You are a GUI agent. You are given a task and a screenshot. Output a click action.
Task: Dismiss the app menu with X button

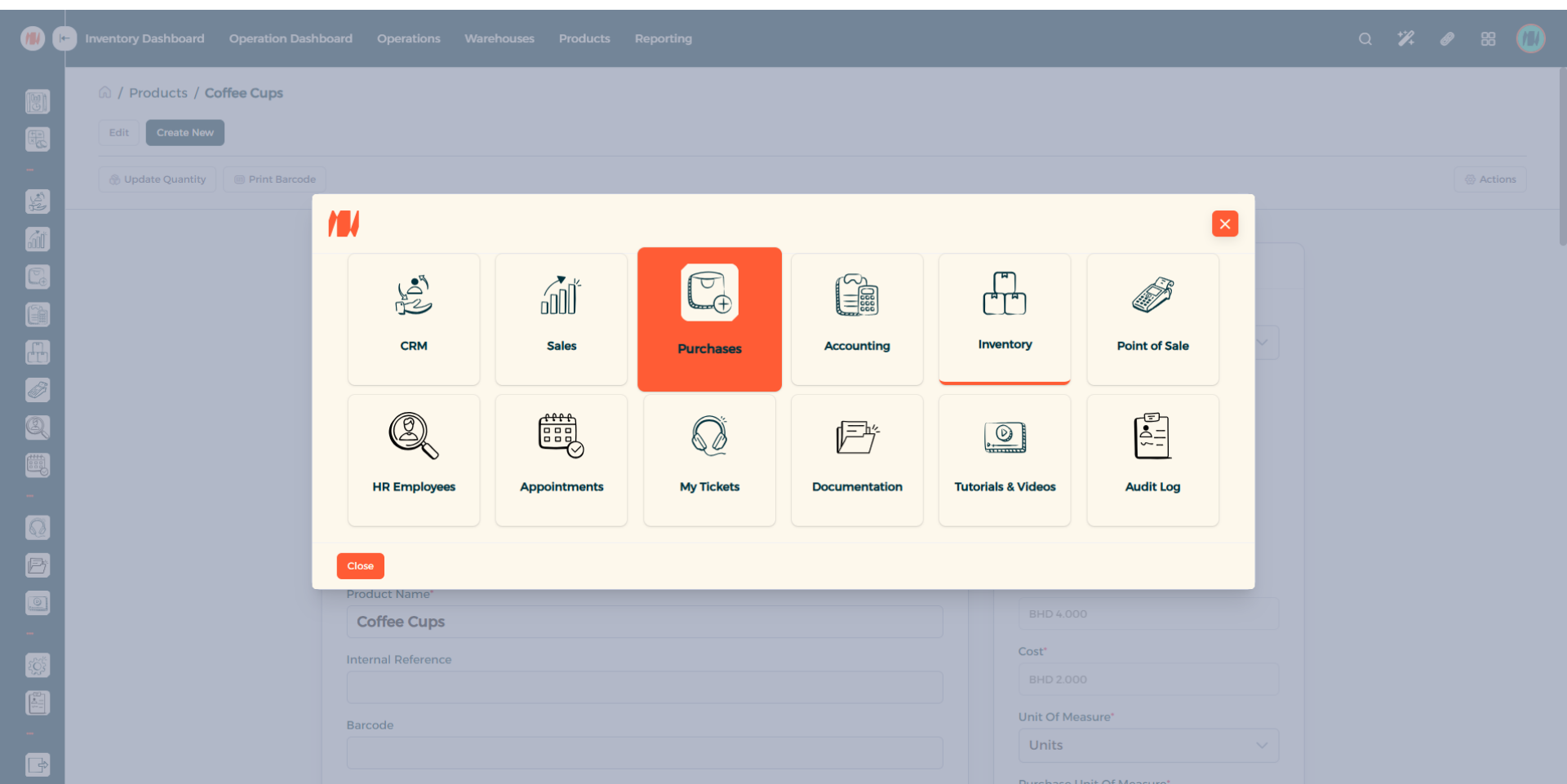click(1224, 224)
